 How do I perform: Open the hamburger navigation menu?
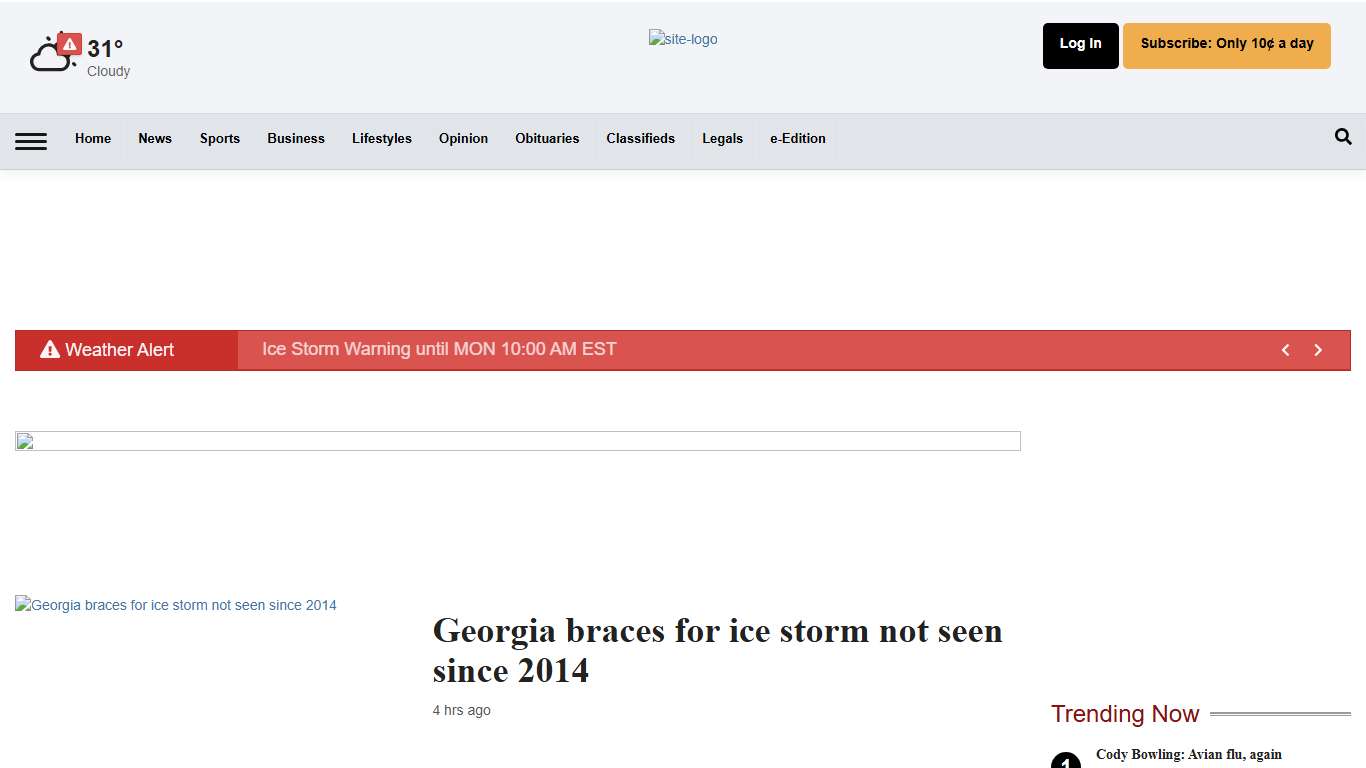pos(31,141)
